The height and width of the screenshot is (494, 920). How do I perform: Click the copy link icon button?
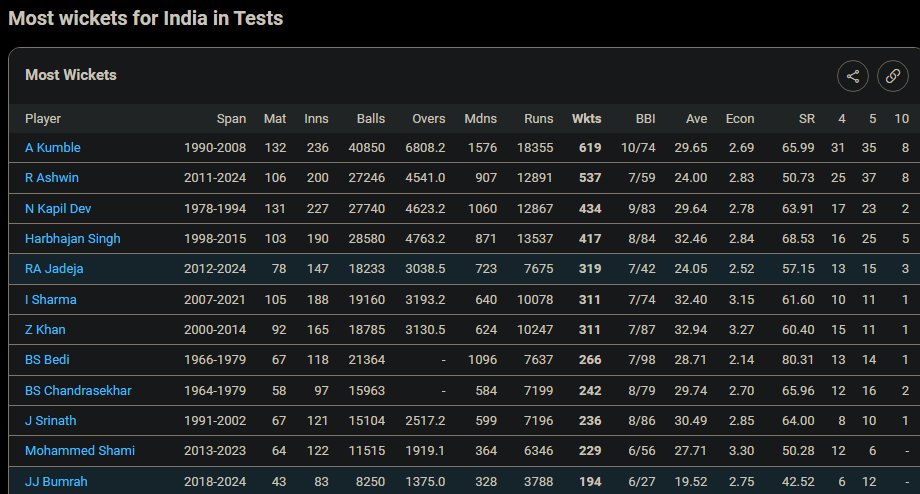click(893, 76)
